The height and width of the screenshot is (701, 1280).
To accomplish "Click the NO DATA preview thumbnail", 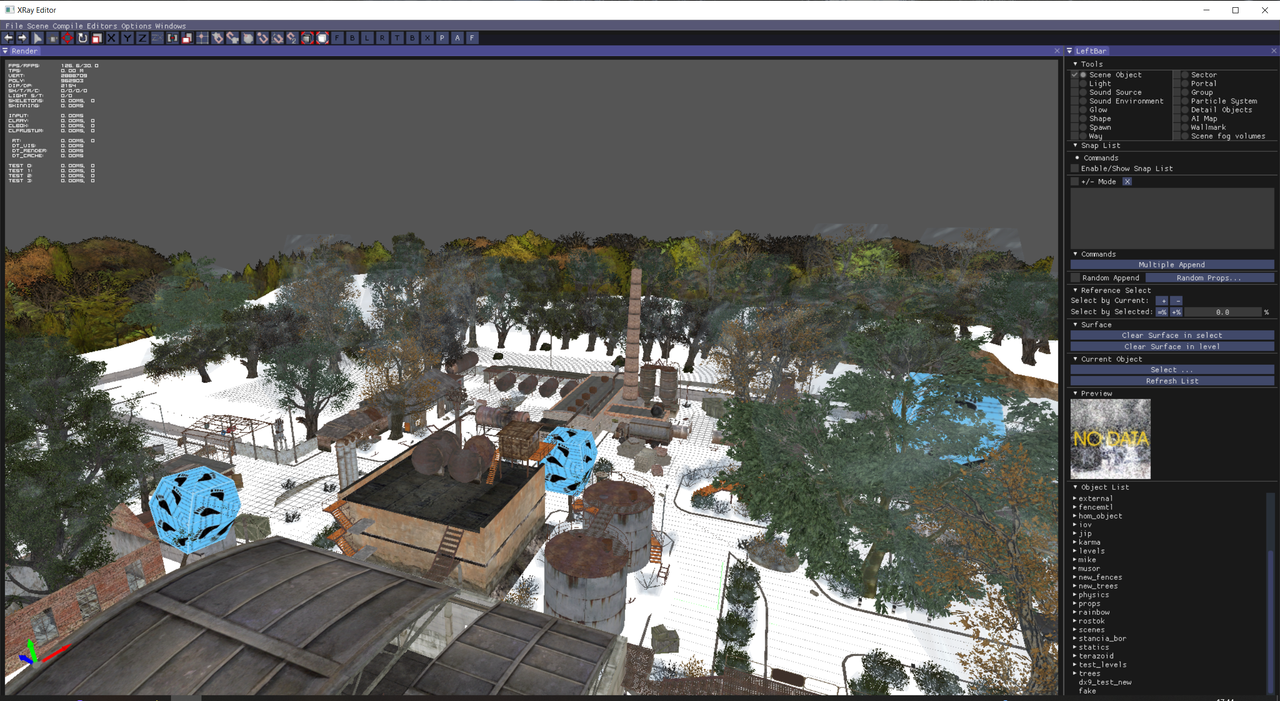I will pos(1111,439).
